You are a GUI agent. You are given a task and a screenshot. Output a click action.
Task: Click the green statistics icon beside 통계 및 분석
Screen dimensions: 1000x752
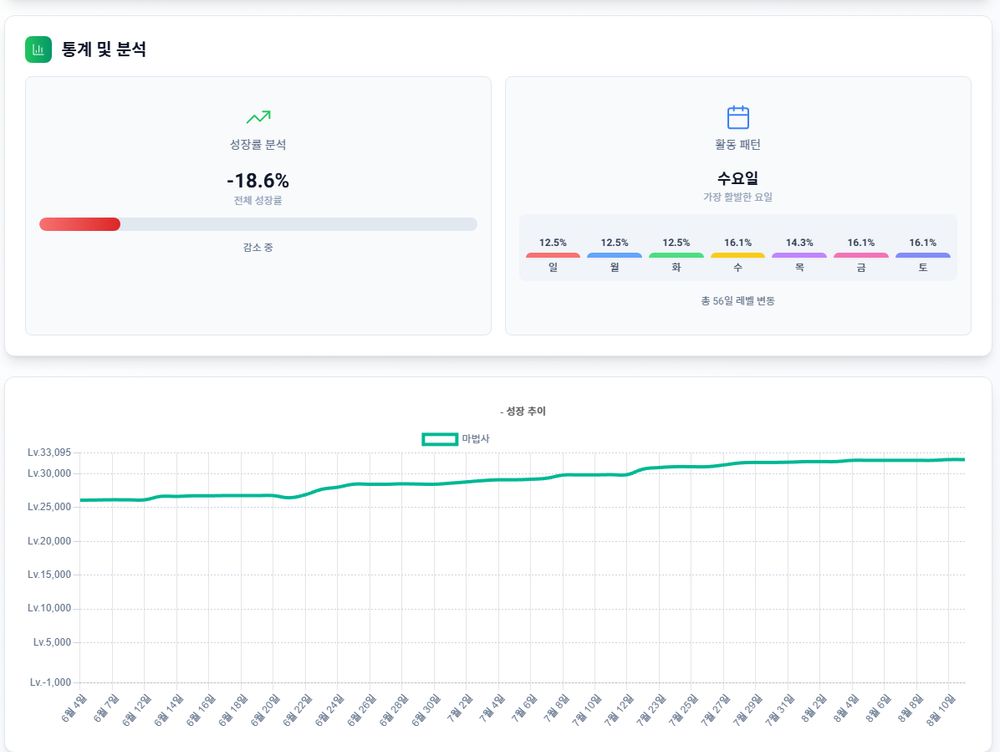click(38, 49)
